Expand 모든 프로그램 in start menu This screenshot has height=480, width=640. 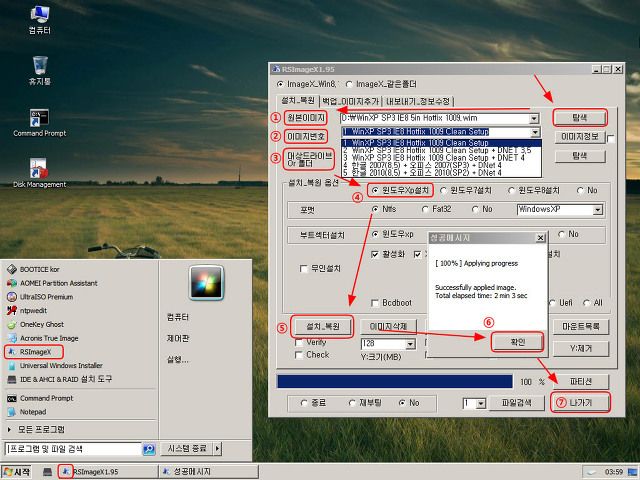point(36,429)
